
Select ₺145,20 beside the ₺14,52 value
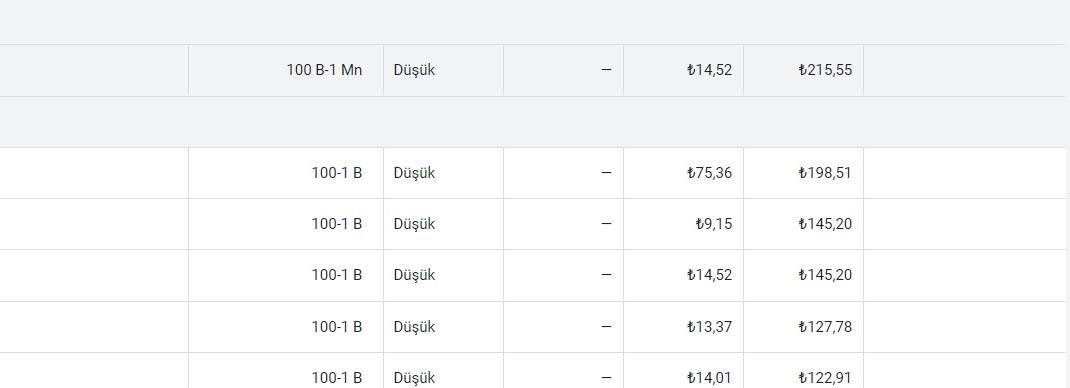pos(825,275)
